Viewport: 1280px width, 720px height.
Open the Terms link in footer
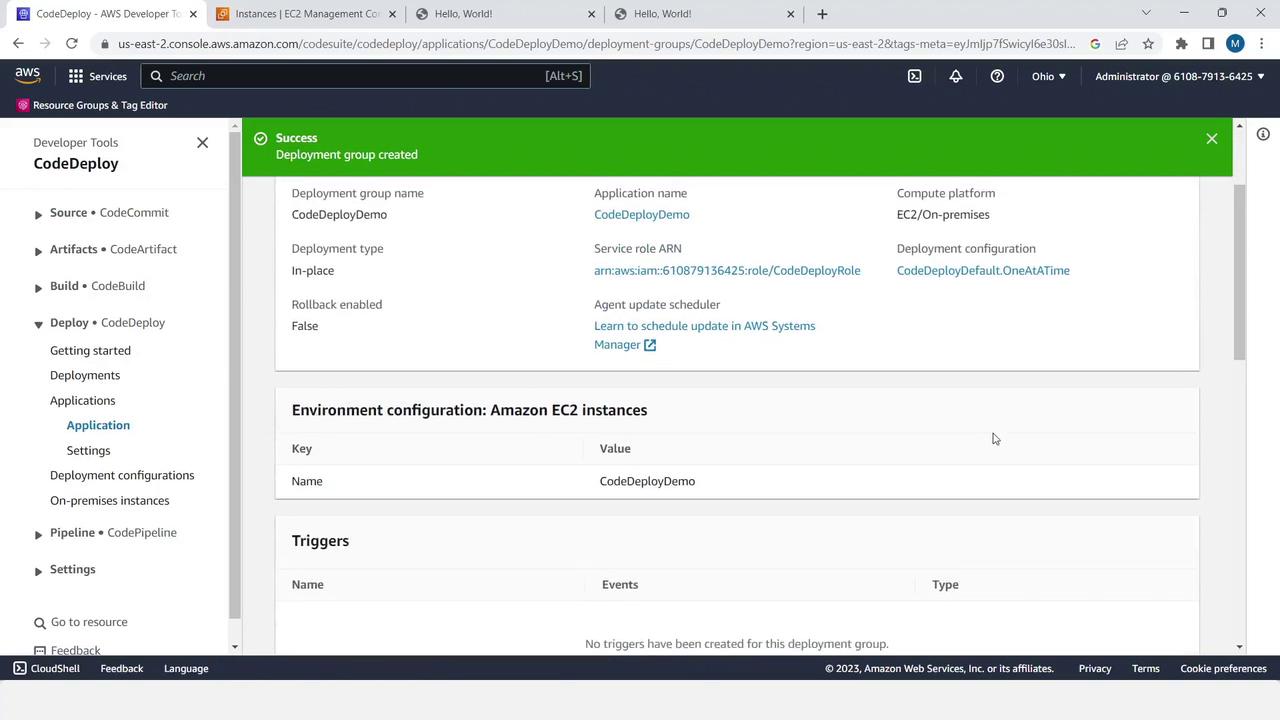[1146, 668]
